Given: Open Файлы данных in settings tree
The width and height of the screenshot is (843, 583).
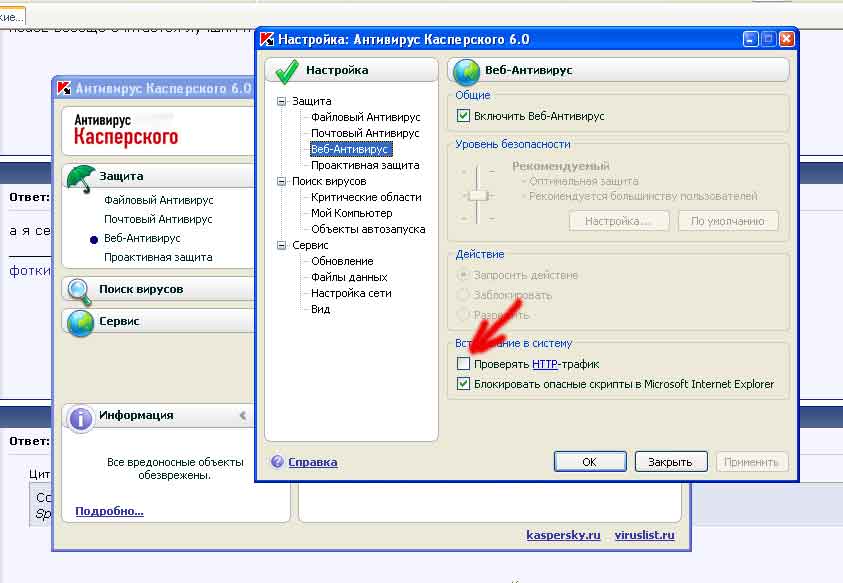Looking at the screenshot, I should 349,277.
